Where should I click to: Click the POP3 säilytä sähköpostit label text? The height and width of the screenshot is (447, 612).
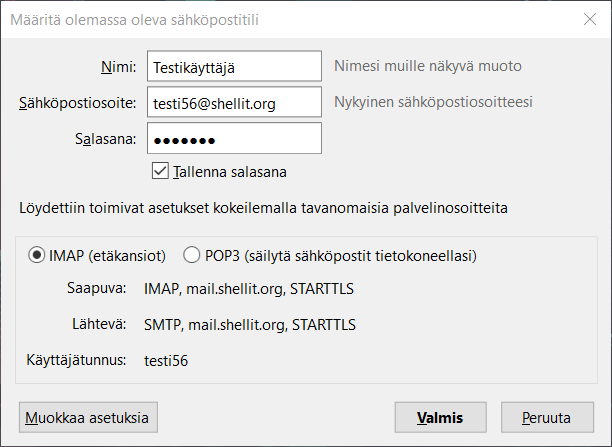tap(341, 256)
